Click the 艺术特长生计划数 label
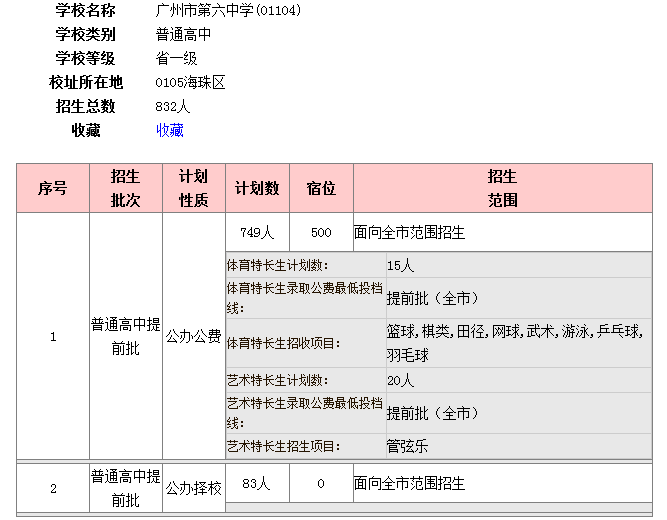 [278, 380]
